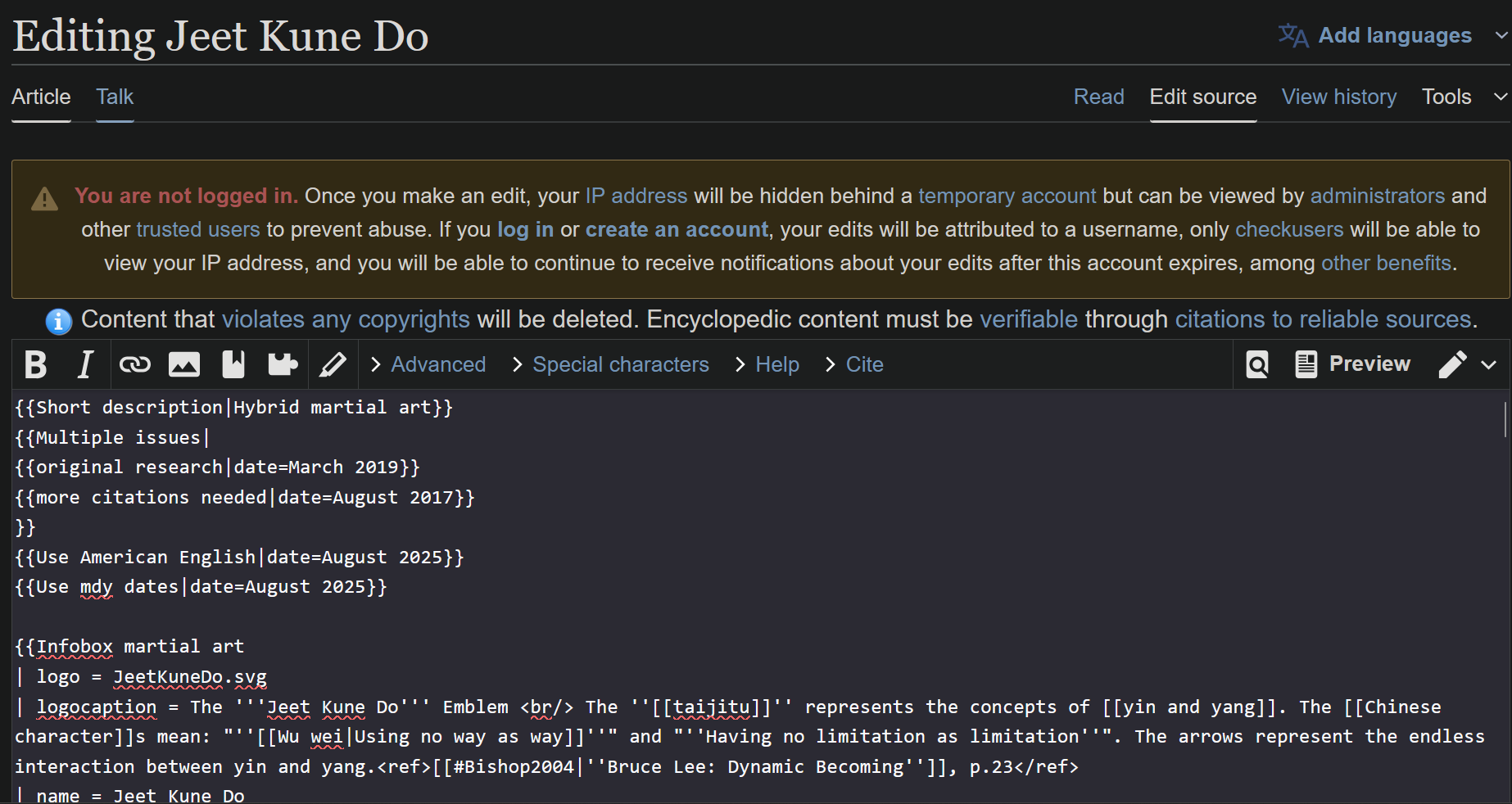Screen dimensions: 1512x804
Task: Apply italic formatting from the toolbar
Action: click(85, 364)
